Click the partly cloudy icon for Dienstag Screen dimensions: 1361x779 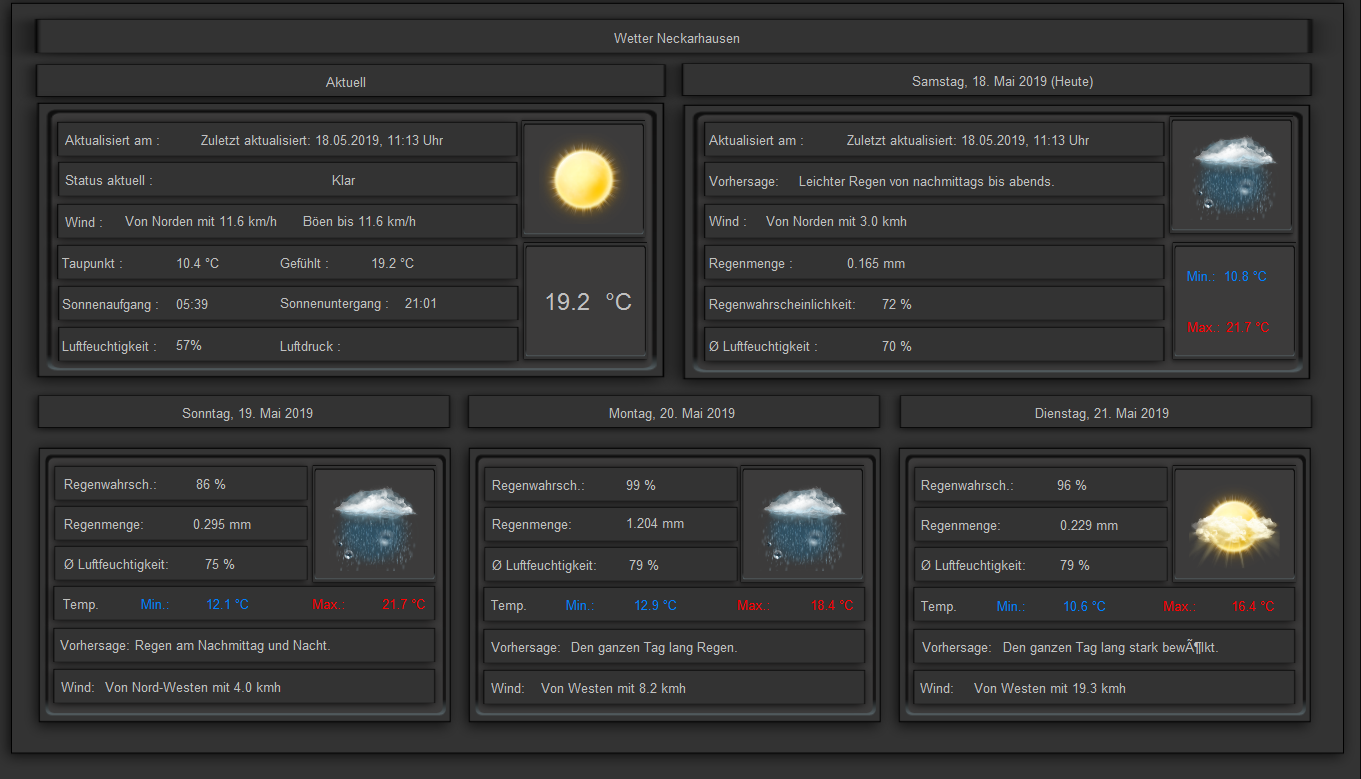click(x=1233, y=525)
